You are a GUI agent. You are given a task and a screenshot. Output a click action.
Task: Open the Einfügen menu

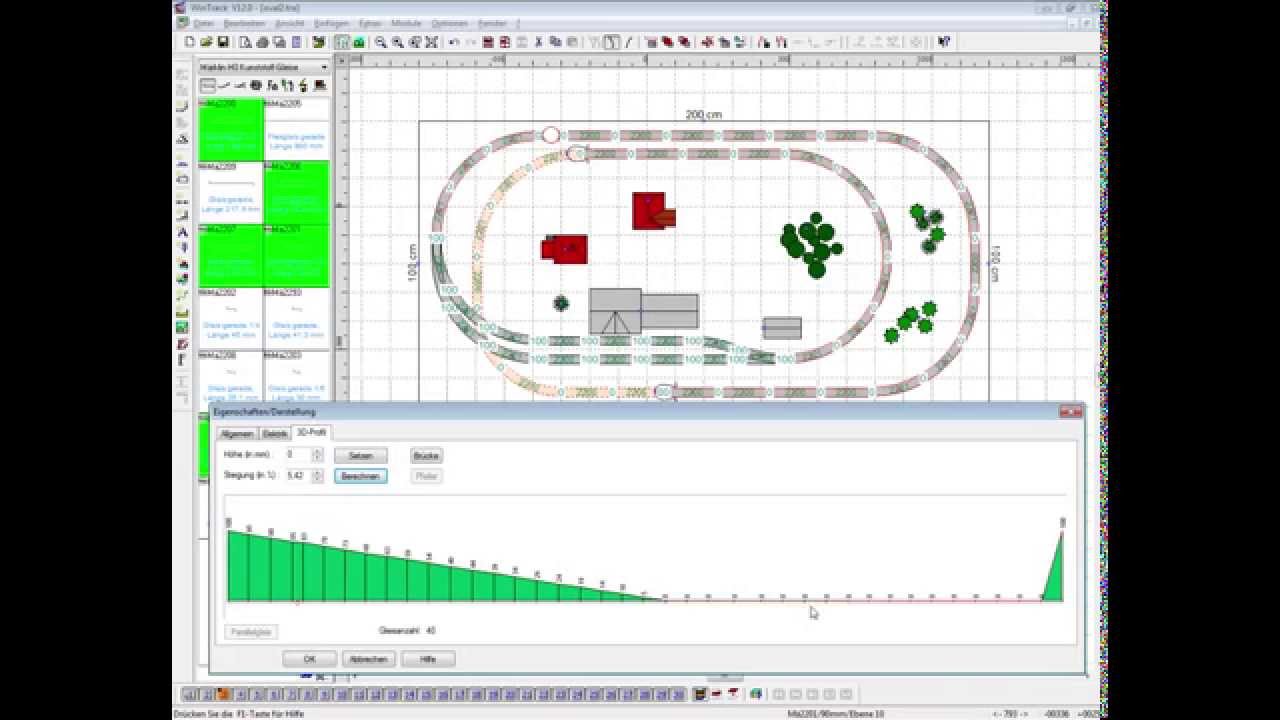[x=331, y=22]
